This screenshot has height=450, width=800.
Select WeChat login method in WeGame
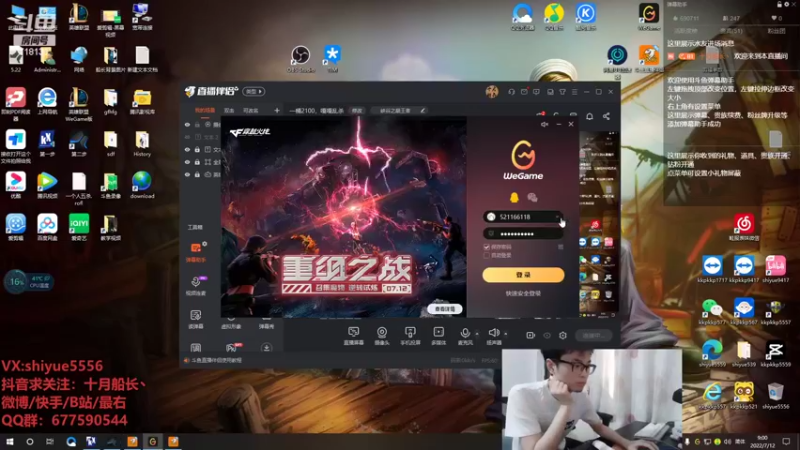(532, 197)
